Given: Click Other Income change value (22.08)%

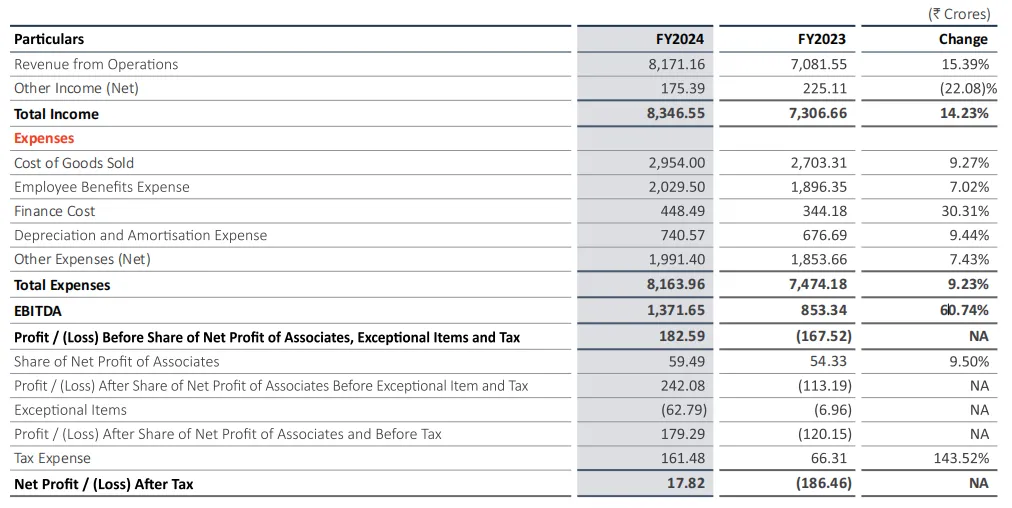Looking at the screenshot, I should 960,88.
